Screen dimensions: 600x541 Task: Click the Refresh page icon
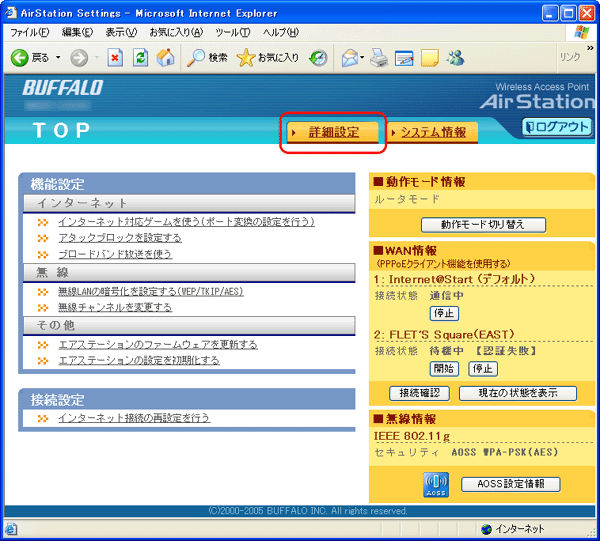coord(140,58)
